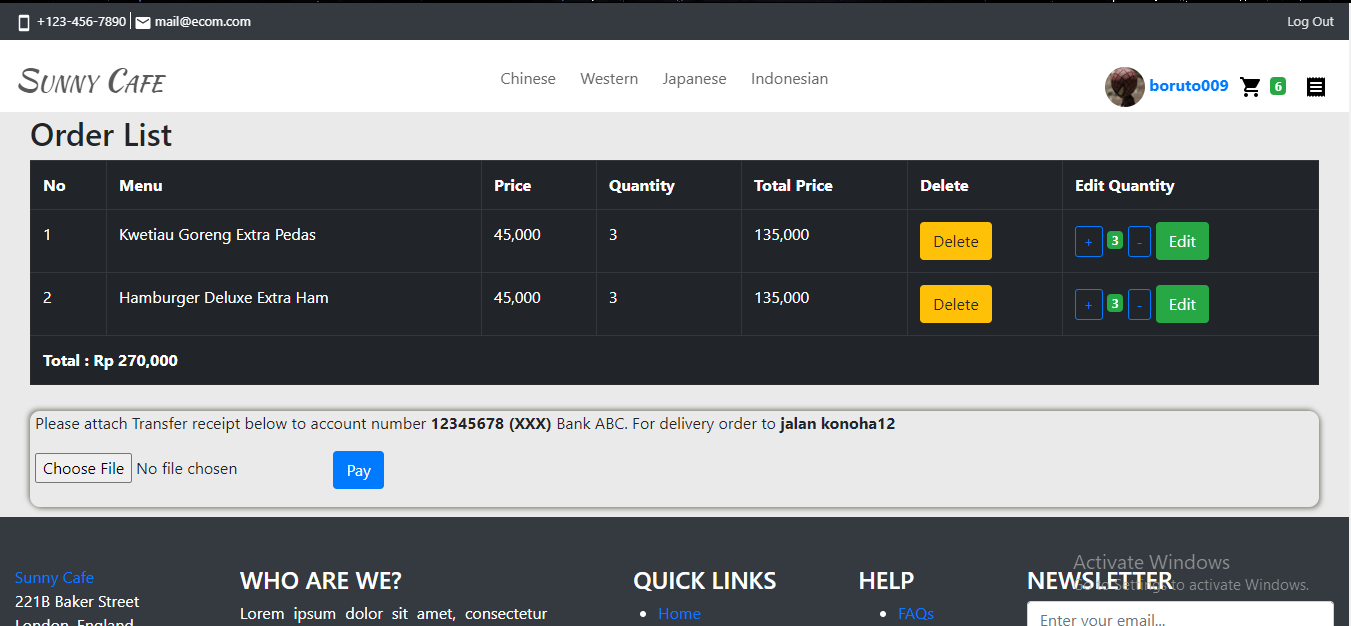Screen dimensions: 1351x626
Task: Open the Chinese menu category
Action: click(528, 79)
